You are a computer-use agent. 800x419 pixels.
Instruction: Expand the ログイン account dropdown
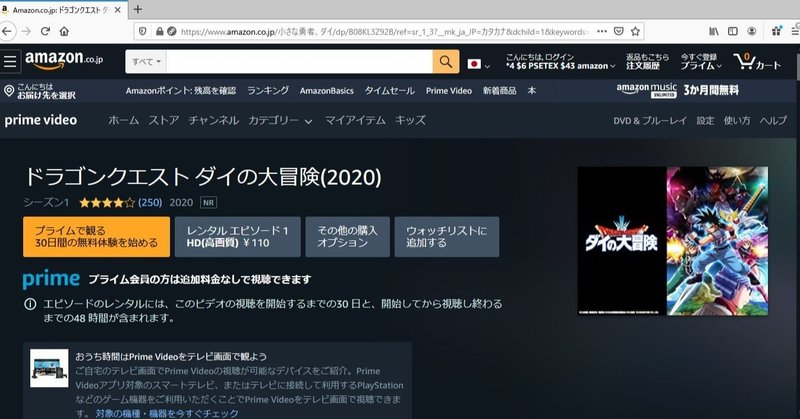point(560,61)
